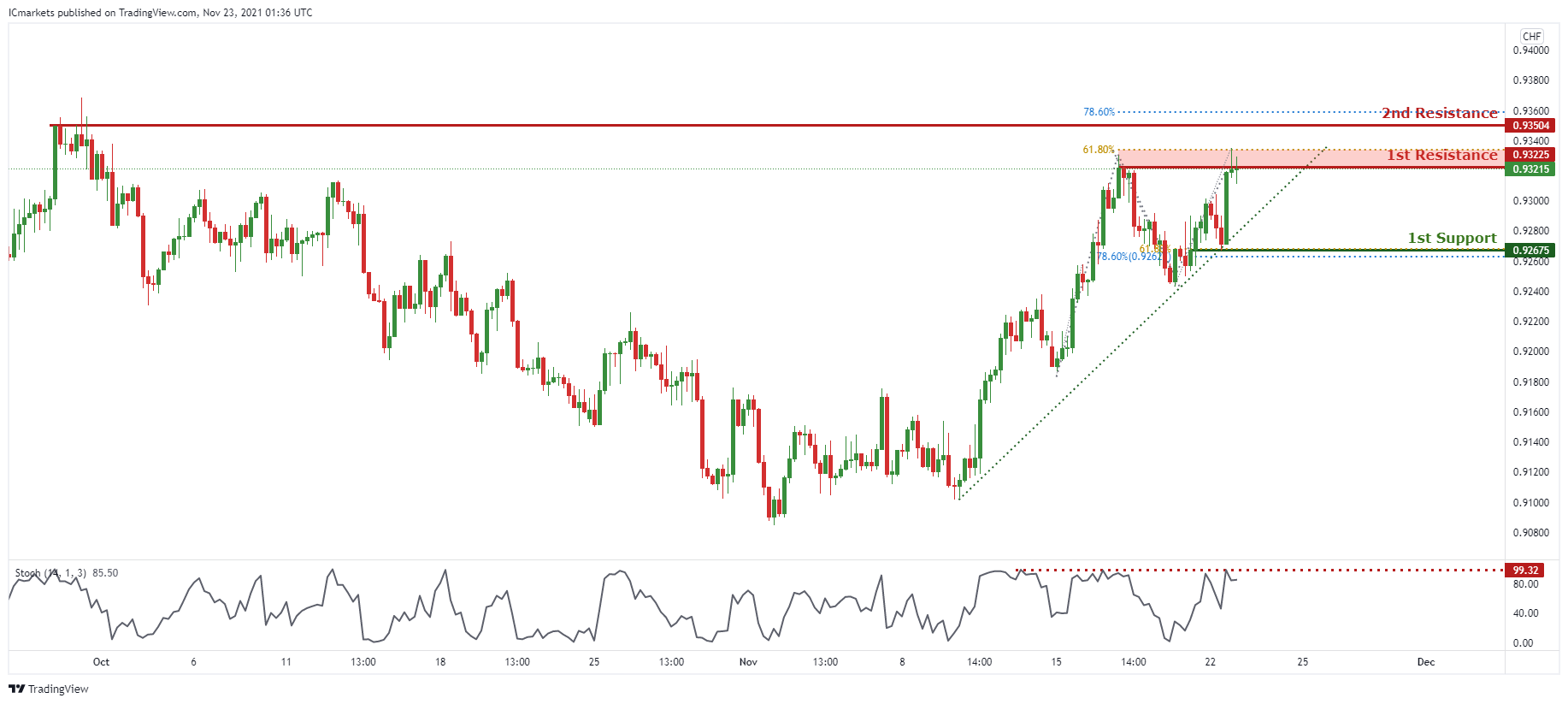
Task: Click the '8' date axis label
Action: [x=902, y=662]
